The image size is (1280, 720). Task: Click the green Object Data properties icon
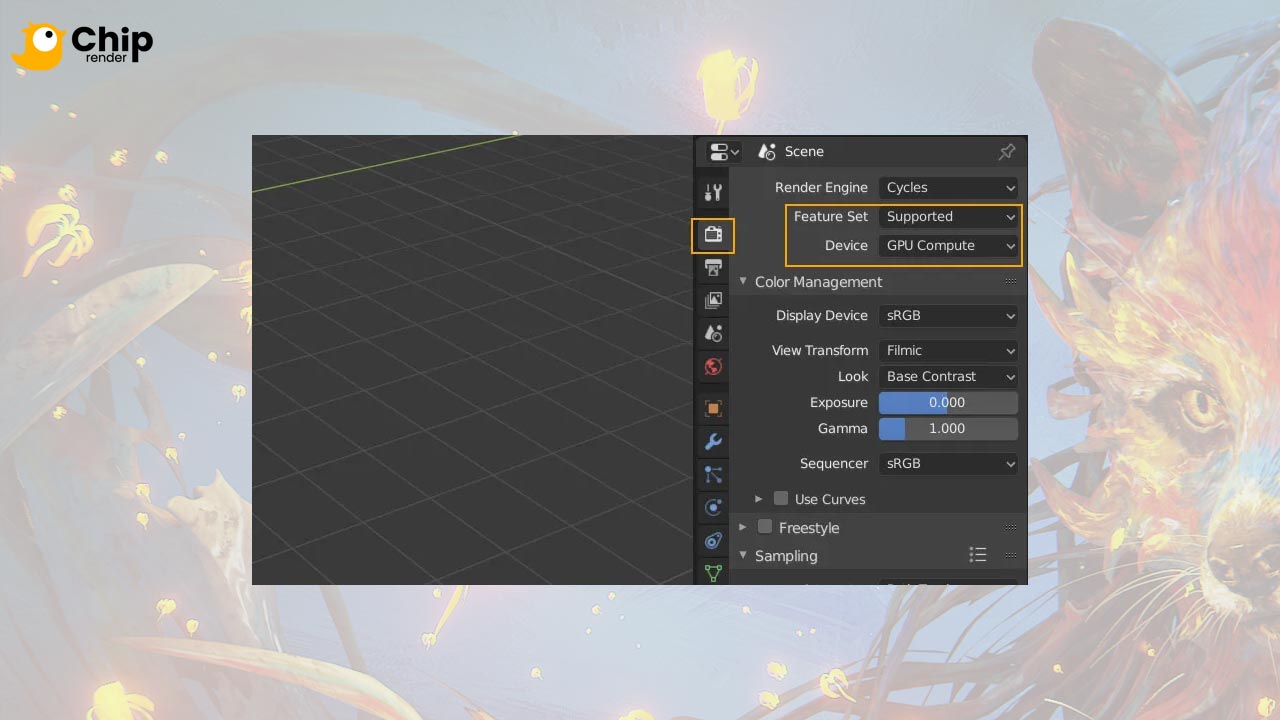(712, 573)
